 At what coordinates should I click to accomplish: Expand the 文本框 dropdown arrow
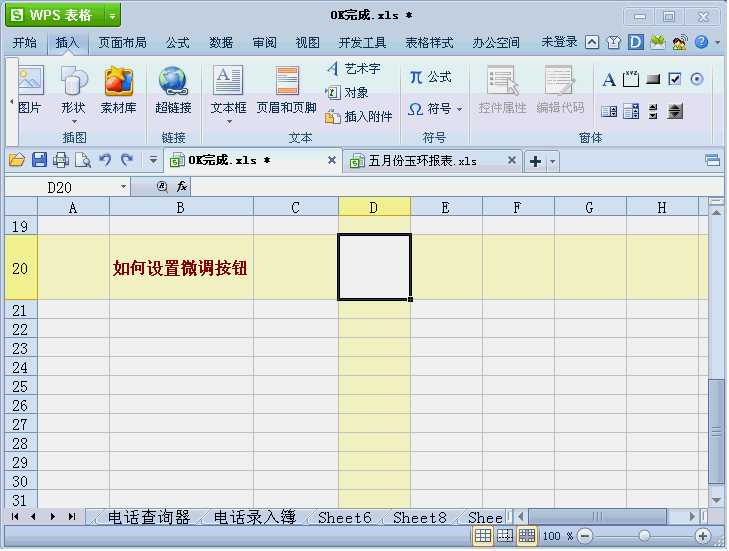229,122
